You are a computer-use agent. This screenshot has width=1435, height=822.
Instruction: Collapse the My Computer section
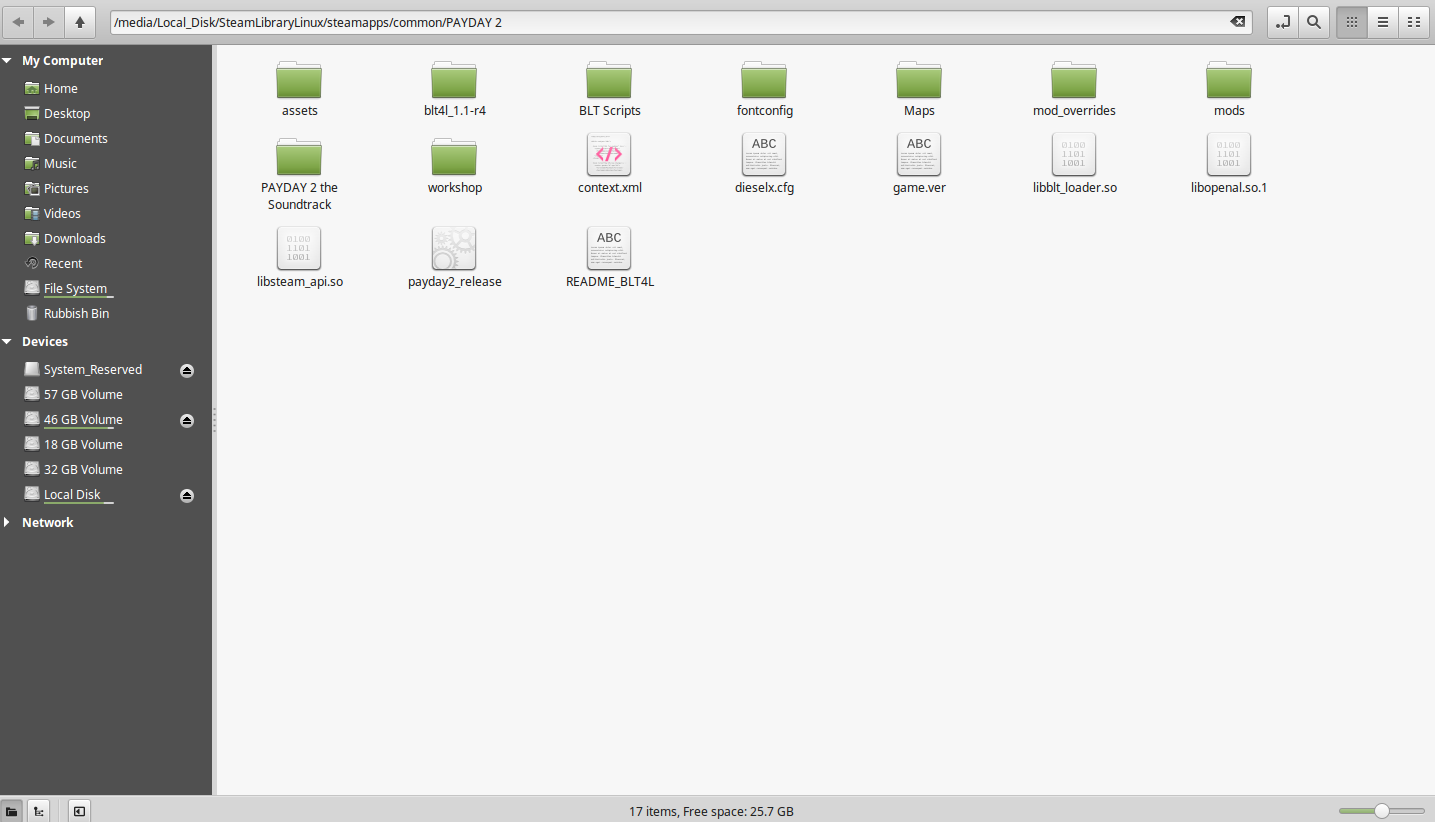(x=9, y=61)
